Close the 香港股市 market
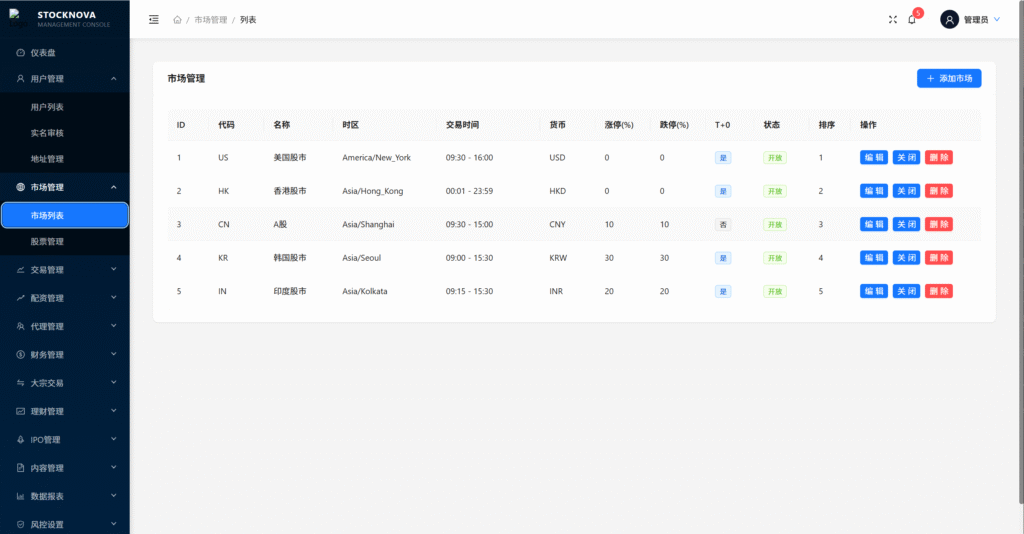Image resolution: width=1024 pixels, height=534 pixels. pyautogui.click(x=906, y=191)
